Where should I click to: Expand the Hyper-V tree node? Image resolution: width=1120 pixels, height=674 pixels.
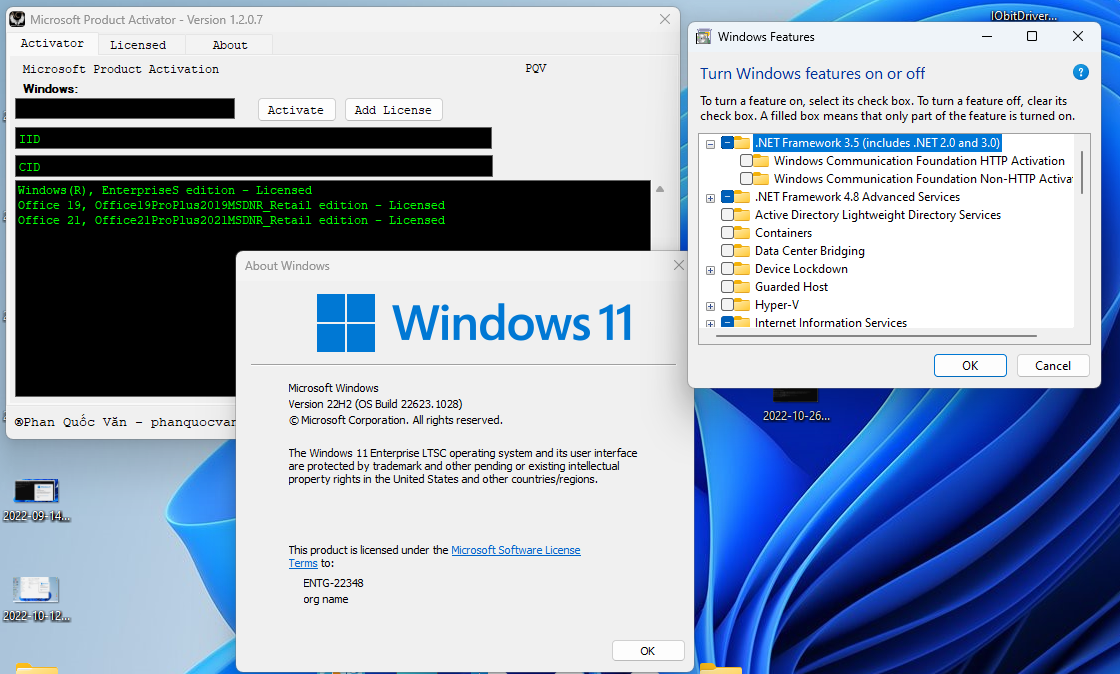[x=710, y=306]
